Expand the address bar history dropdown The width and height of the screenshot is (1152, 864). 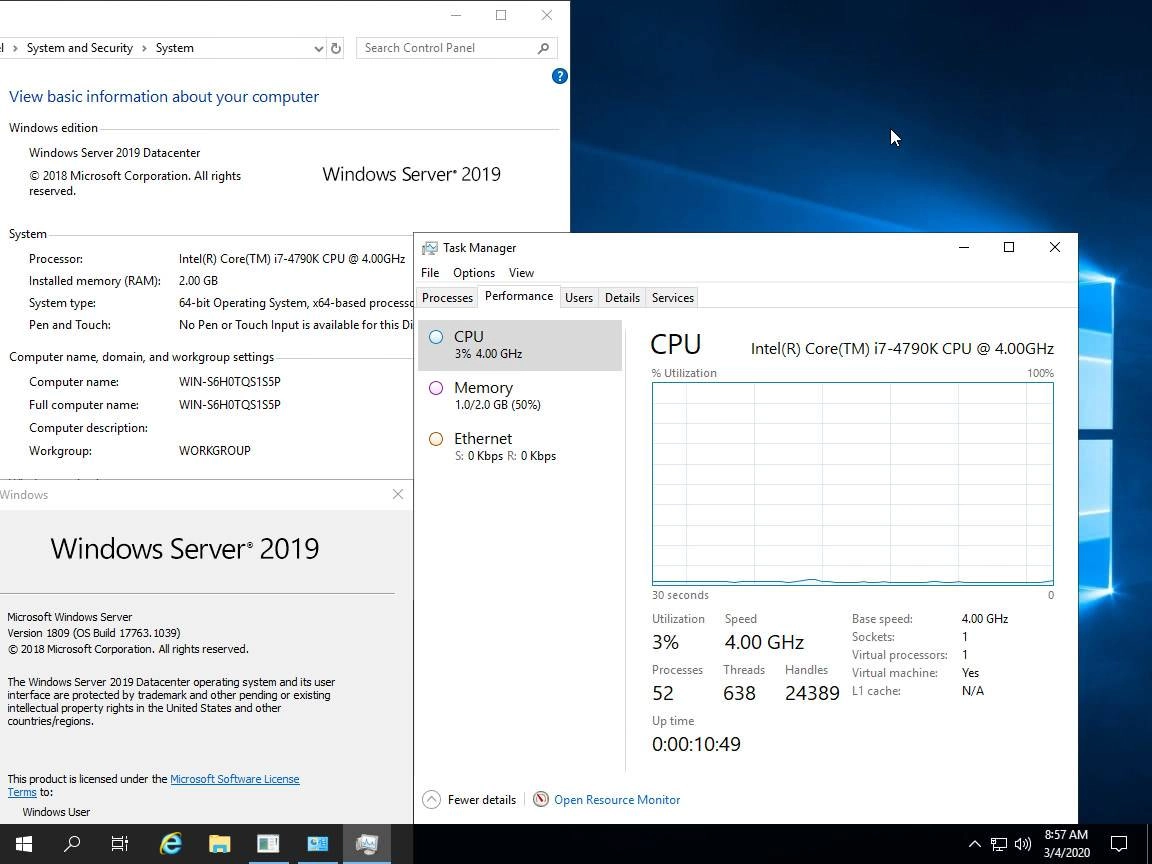pos(318,48)
